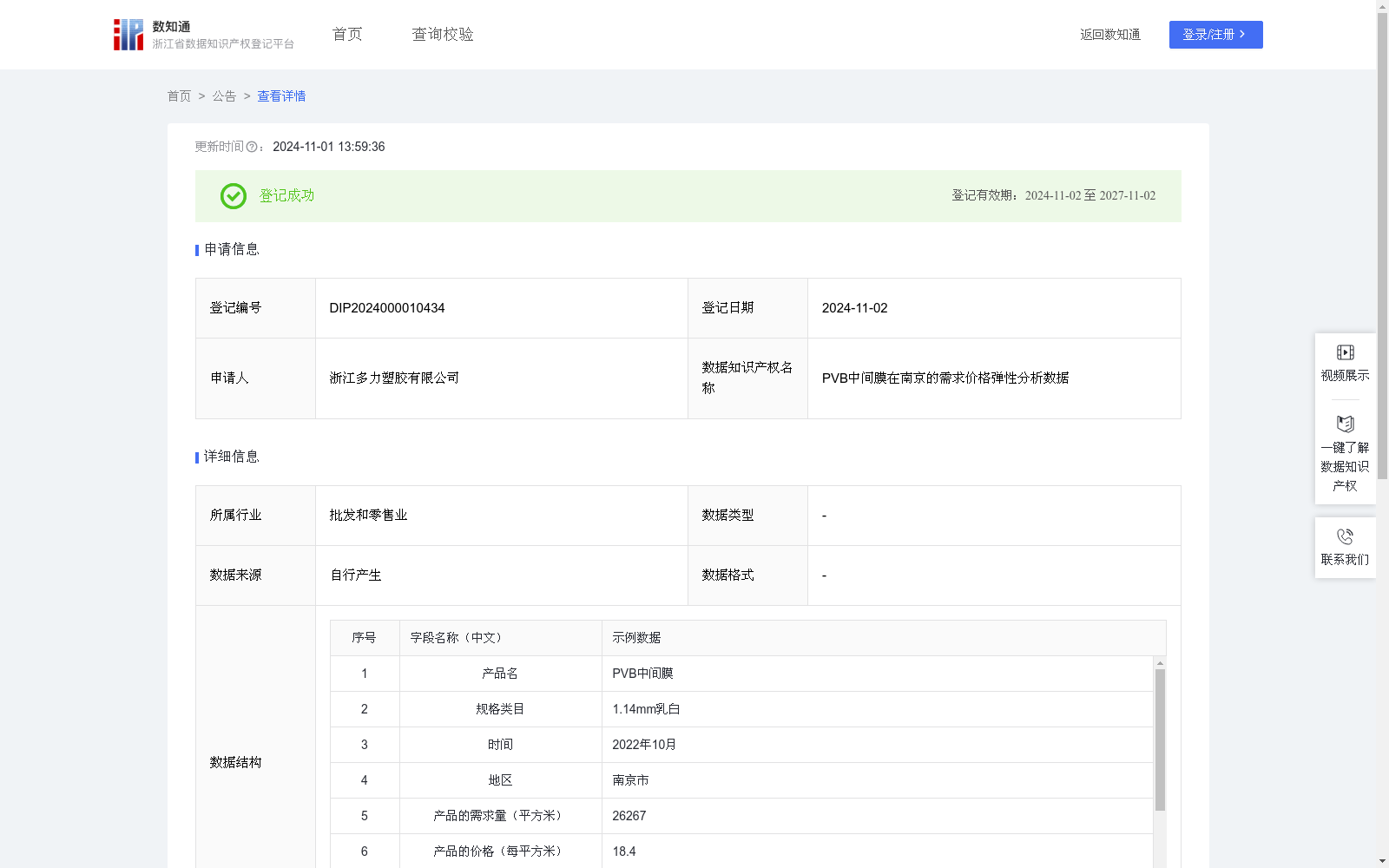Image resolution: width=1389 pixels, height=868 pixels.
Task: Select applicant name 浙江多力塑胶有限公司
Action: point(393,378)
